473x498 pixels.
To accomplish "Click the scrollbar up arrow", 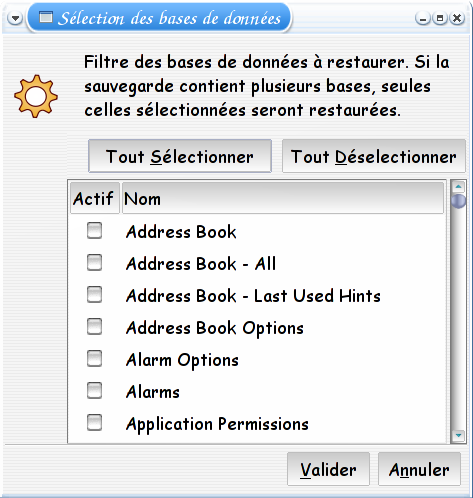I will pyautogui.click(x=458, y=186).
